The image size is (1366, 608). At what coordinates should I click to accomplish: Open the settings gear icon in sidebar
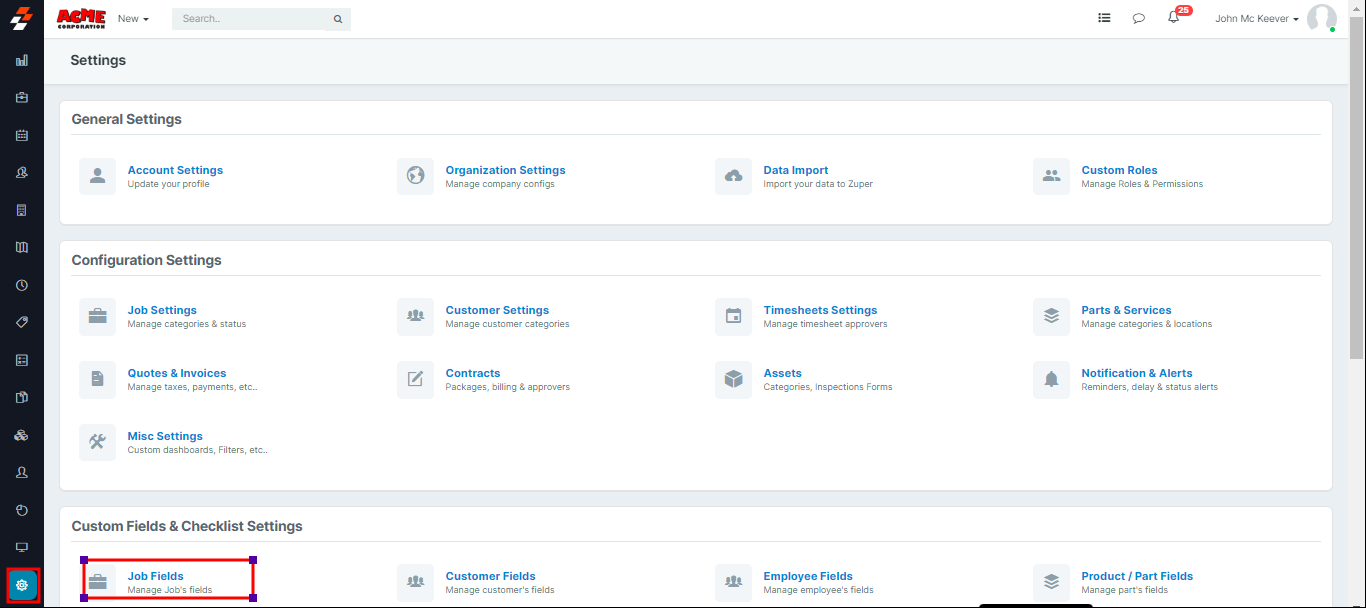click(22, 585)
